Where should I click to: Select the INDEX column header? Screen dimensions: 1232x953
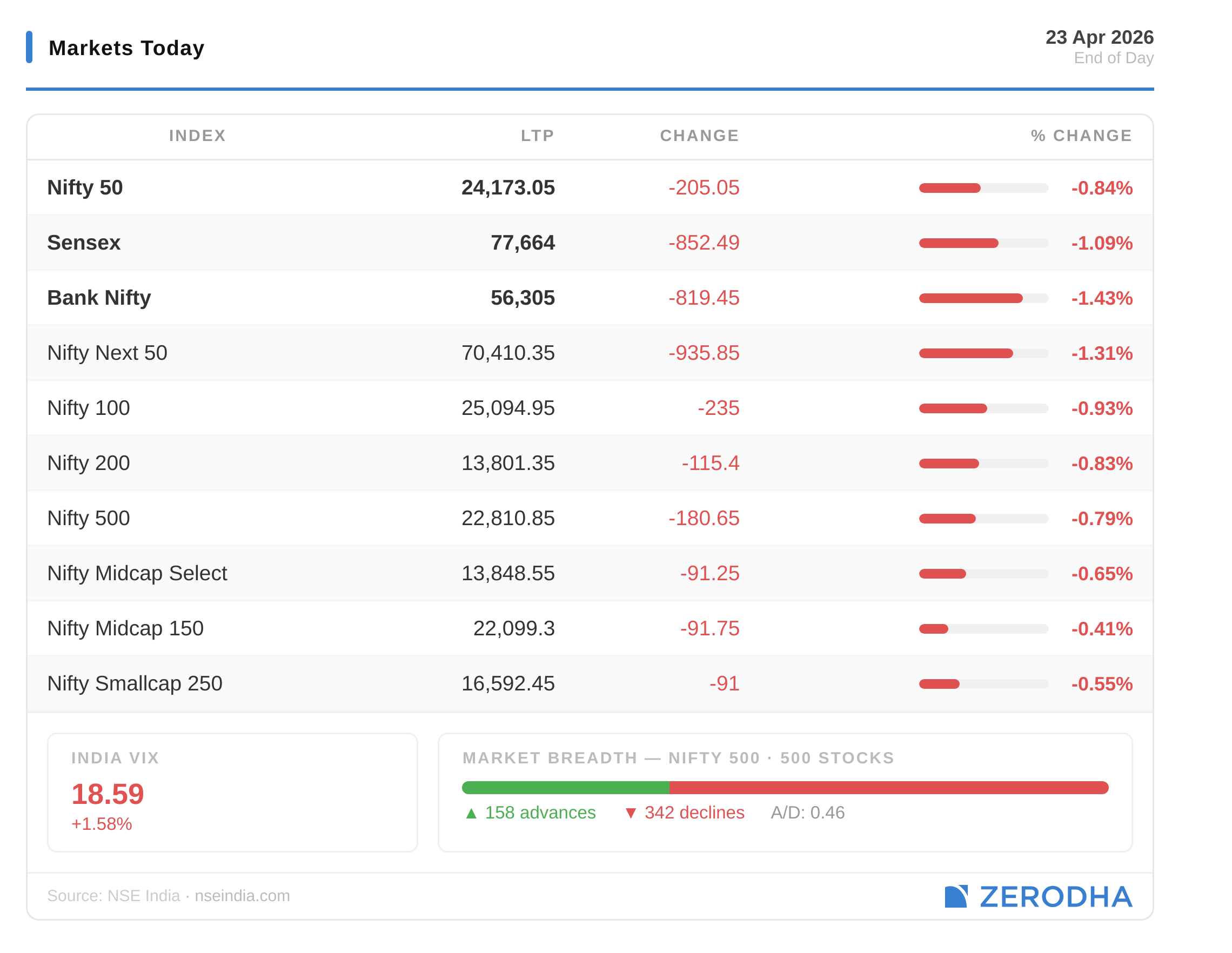(x=197, y=136)
